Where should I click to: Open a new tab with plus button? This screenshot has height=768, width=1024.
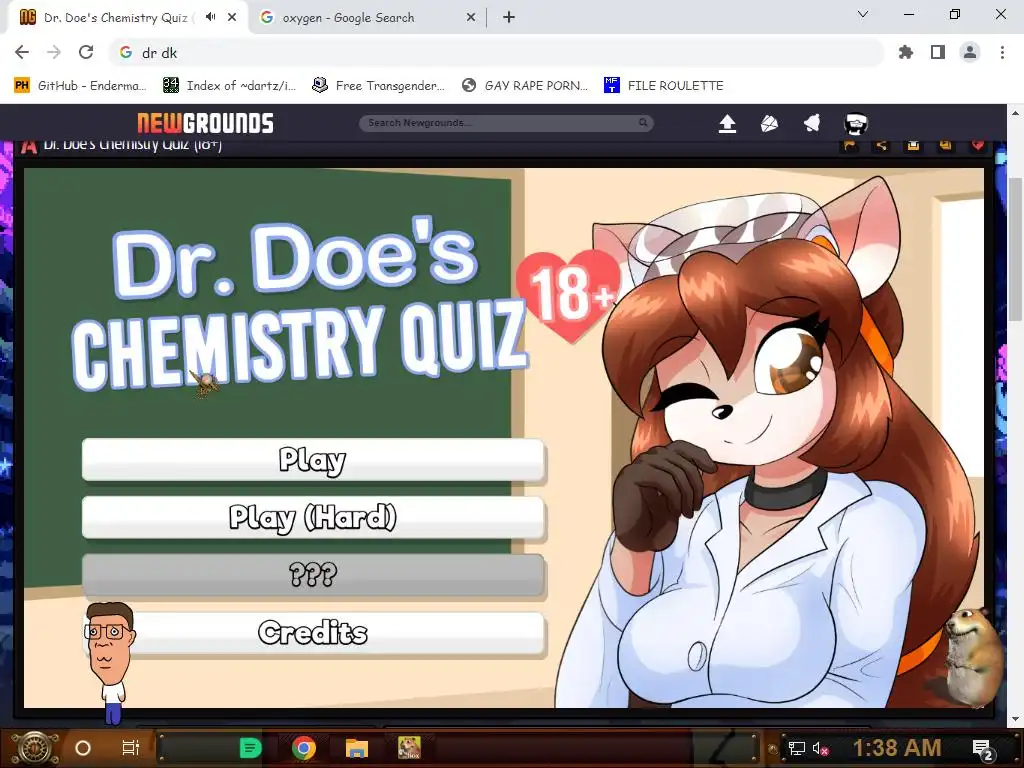(x=509, y=17)
